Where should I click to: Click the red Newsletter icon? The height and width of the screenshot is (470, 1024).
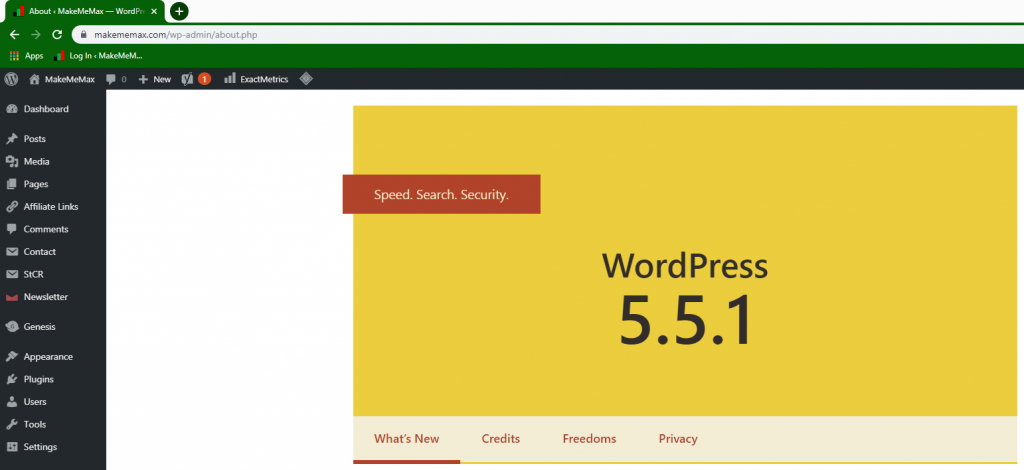(x=12, y=297)
